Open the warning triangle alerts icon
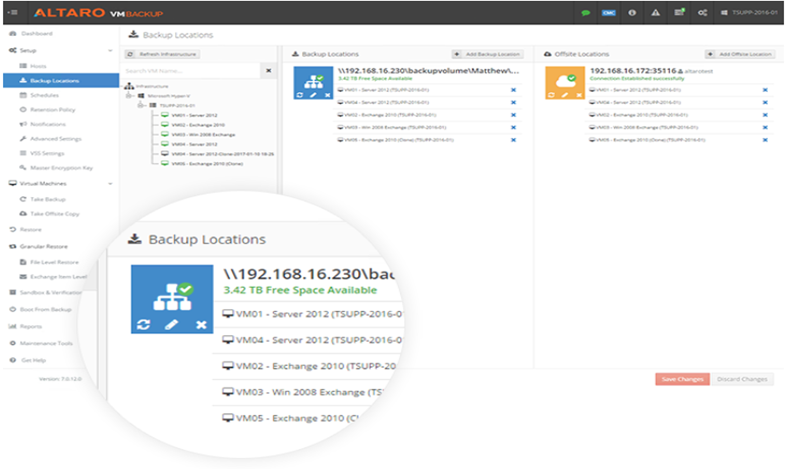The image size is (786, 469). pos(656,13)
